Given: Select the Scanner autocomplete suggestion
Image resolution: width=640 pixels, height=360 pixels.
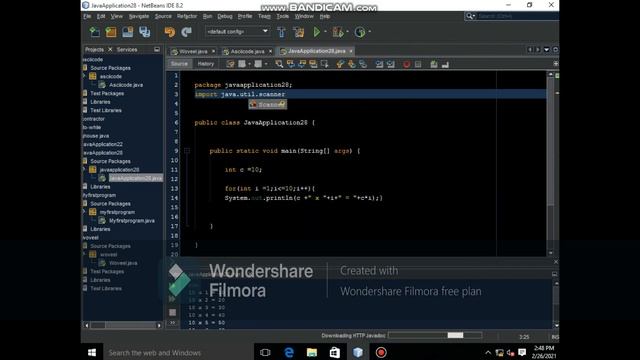Looking at the screenshot, I should click(268, 104).
